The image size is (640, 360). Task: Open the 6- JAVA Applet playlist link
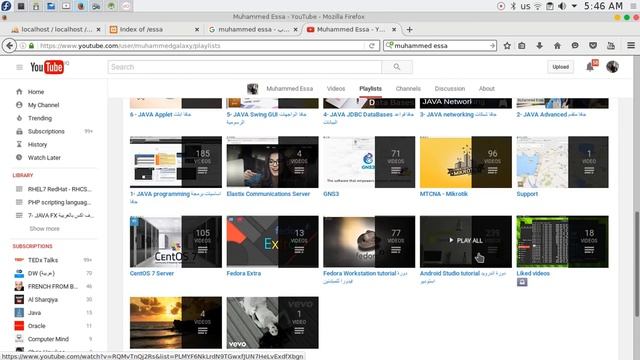[x=160, y=115]
